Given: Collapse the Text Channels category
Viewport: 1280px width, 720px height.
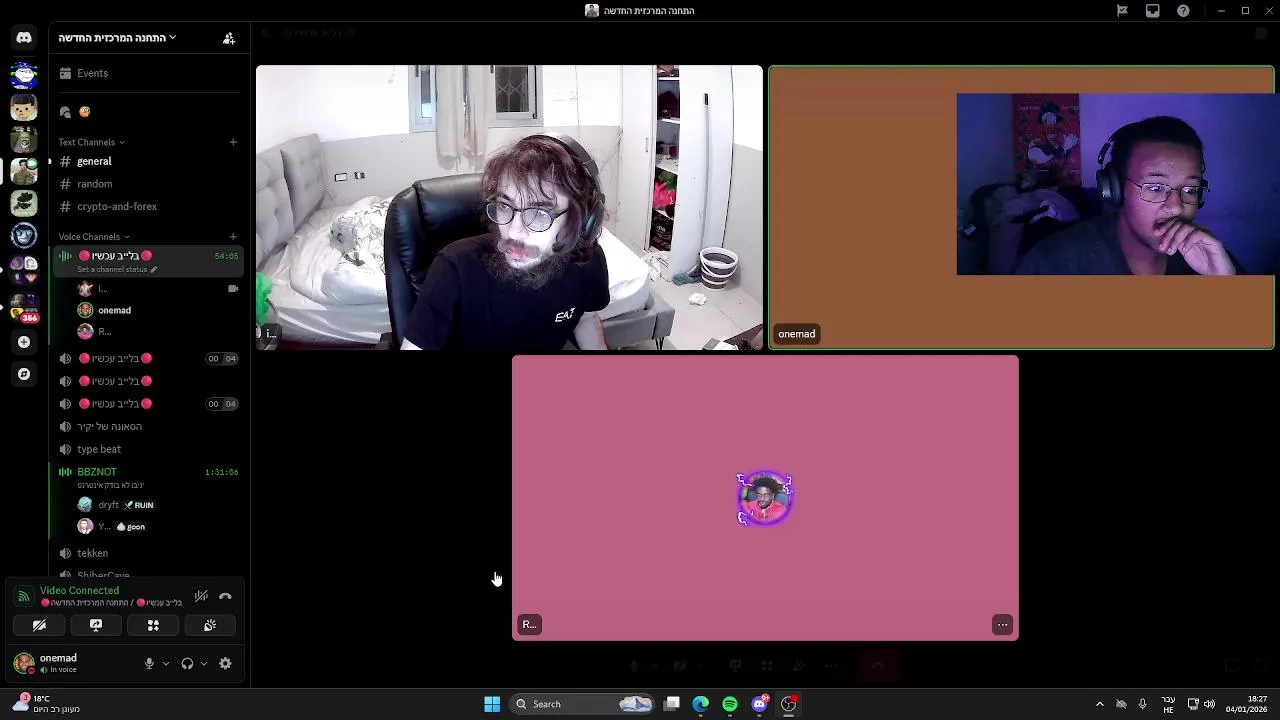Looking at the screenshot, I should (x=92, y=142).
